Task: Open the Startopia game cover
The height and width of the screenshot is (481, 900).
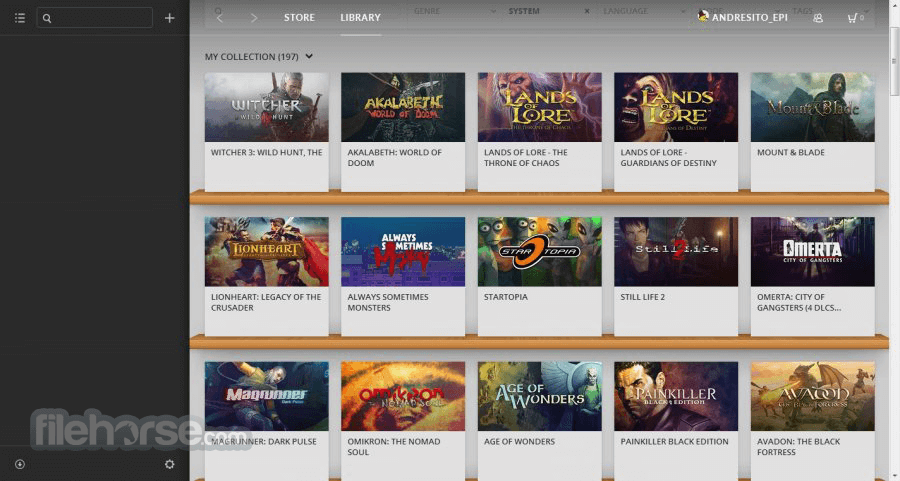Action: click(x=540, y=252)
